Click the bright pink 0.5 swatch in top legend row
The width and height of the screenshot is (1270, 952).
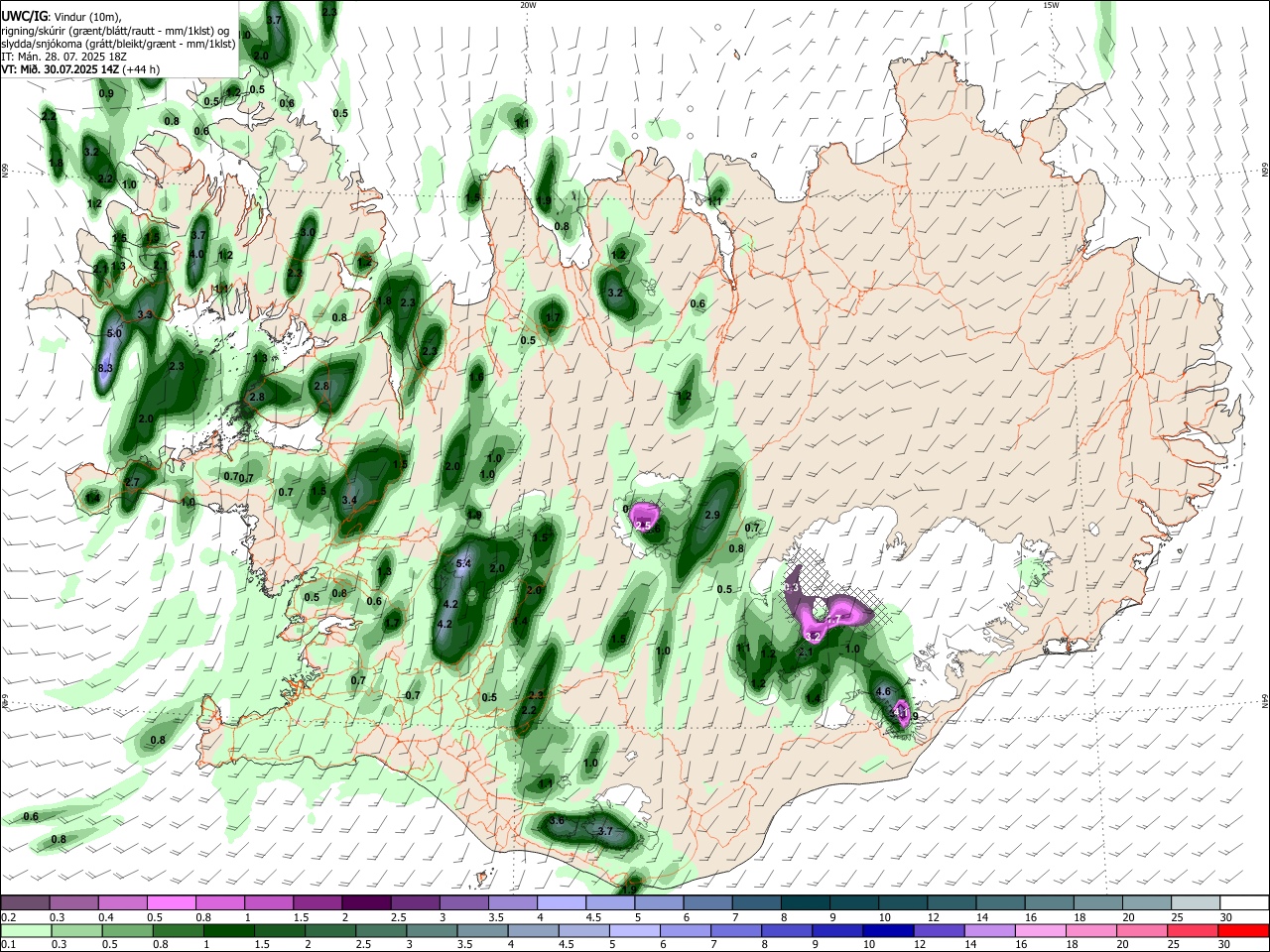click(x=171, y=902)
